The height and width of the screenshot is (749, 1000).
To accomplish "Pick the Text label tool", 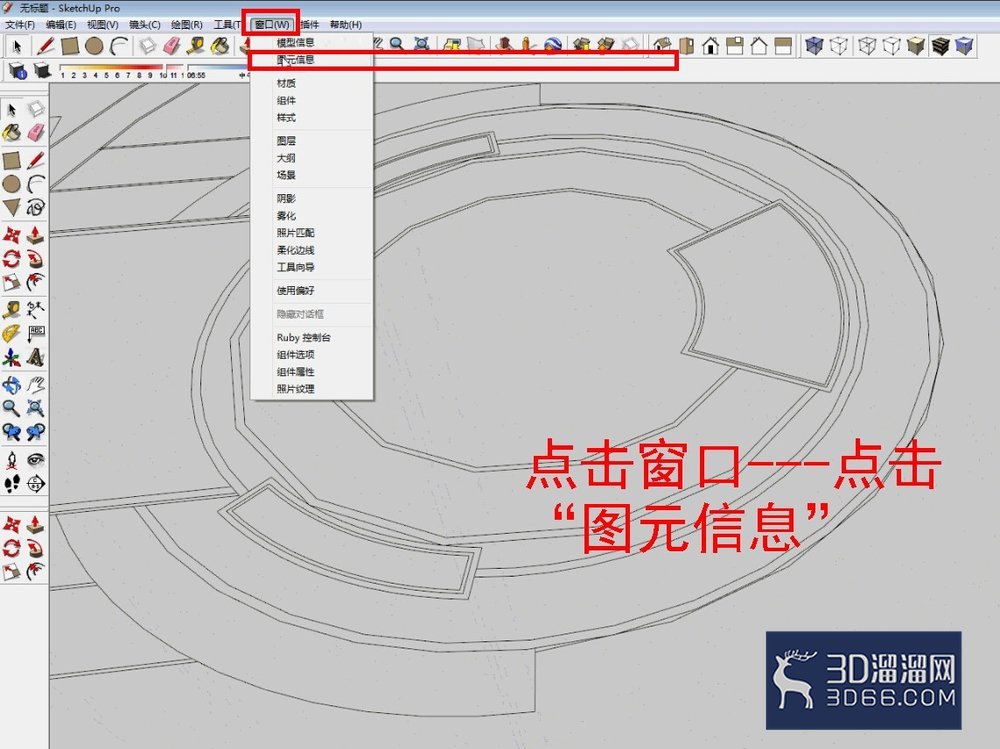I will (36, 333).
